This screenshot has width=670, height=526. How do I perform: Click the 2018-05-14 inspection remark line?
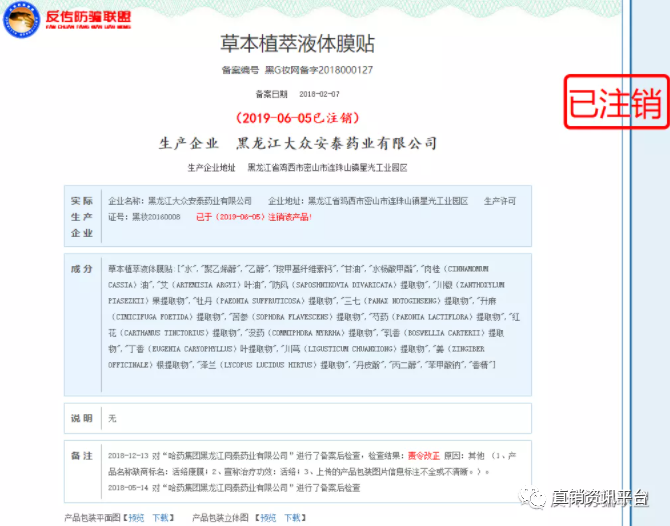click(x=234, y=488)
